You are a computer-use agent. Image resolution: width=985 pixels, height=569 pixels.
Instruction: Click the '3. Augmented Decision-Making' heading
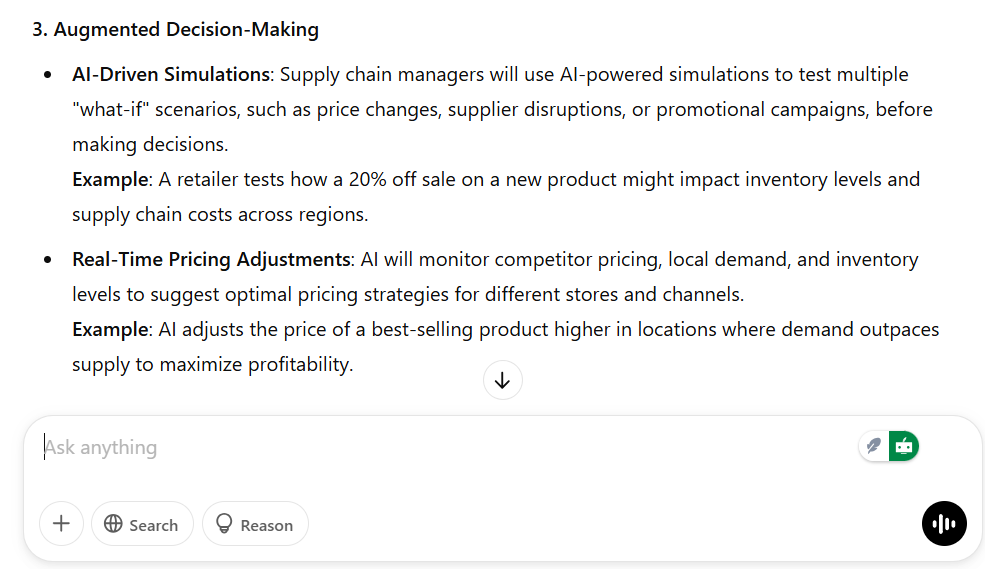click(176, 30)
